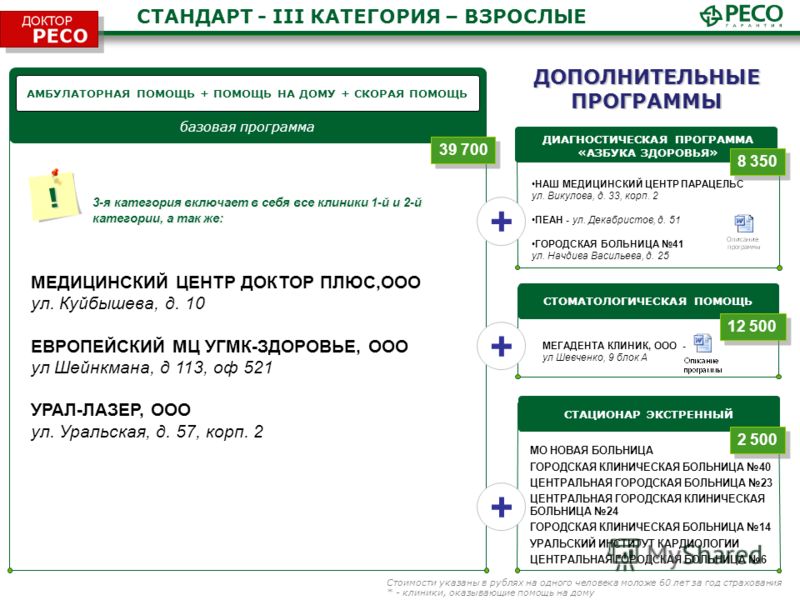
Task: Open the Стоматологическая помощь header
Action: (647, 301)
